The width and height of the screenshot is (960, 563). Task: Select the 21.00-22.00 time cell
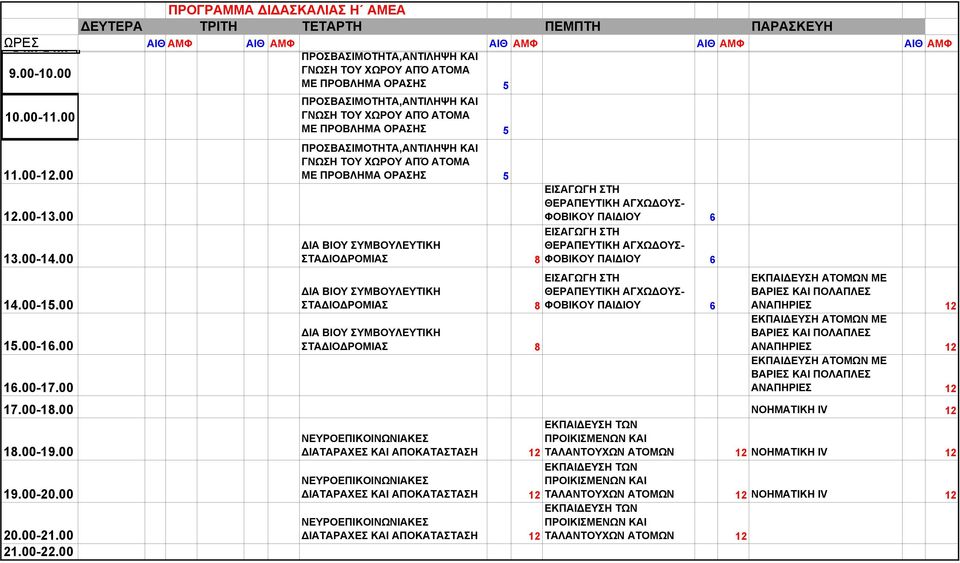click(40, 551)
